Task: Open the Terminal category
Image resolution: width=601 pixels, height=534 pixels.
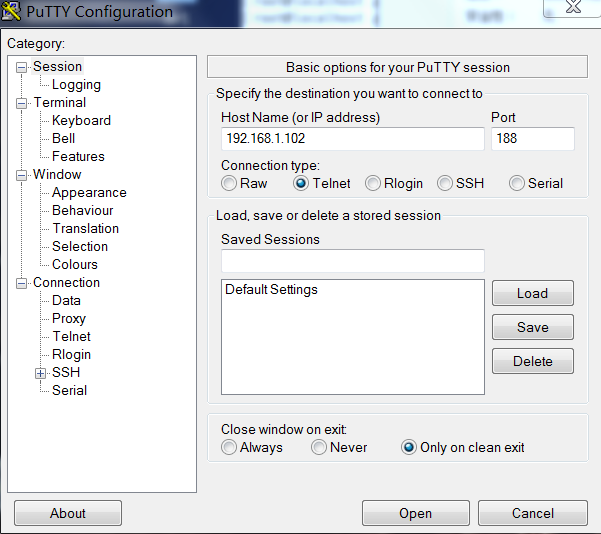Action: (x=60, y=102)
